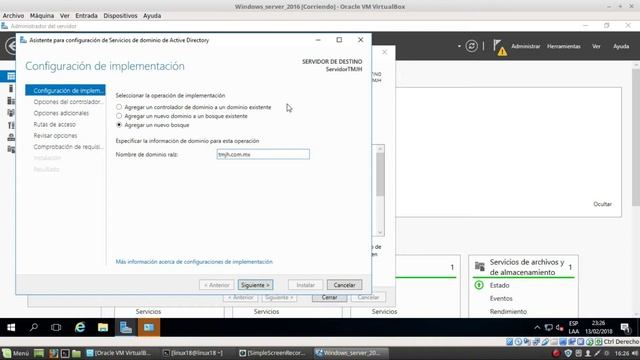The height and width of the screenshot is (360, 640).
Task: Click the file services tile icon
Action: coord(480,267)
